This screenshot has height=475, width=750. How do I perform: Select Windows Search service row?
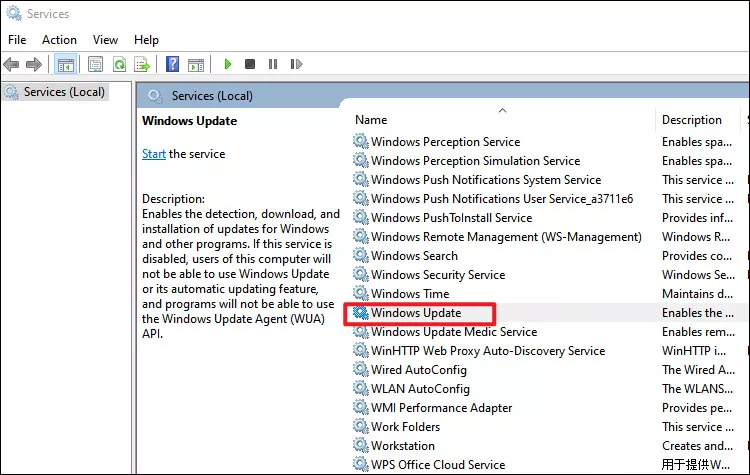414,256
